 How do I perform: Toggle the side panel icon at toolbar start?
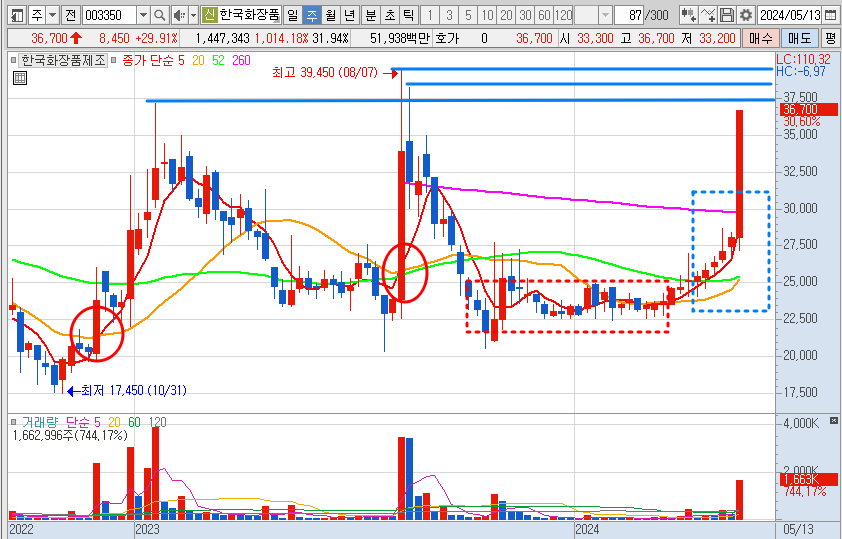pos(18,15)
